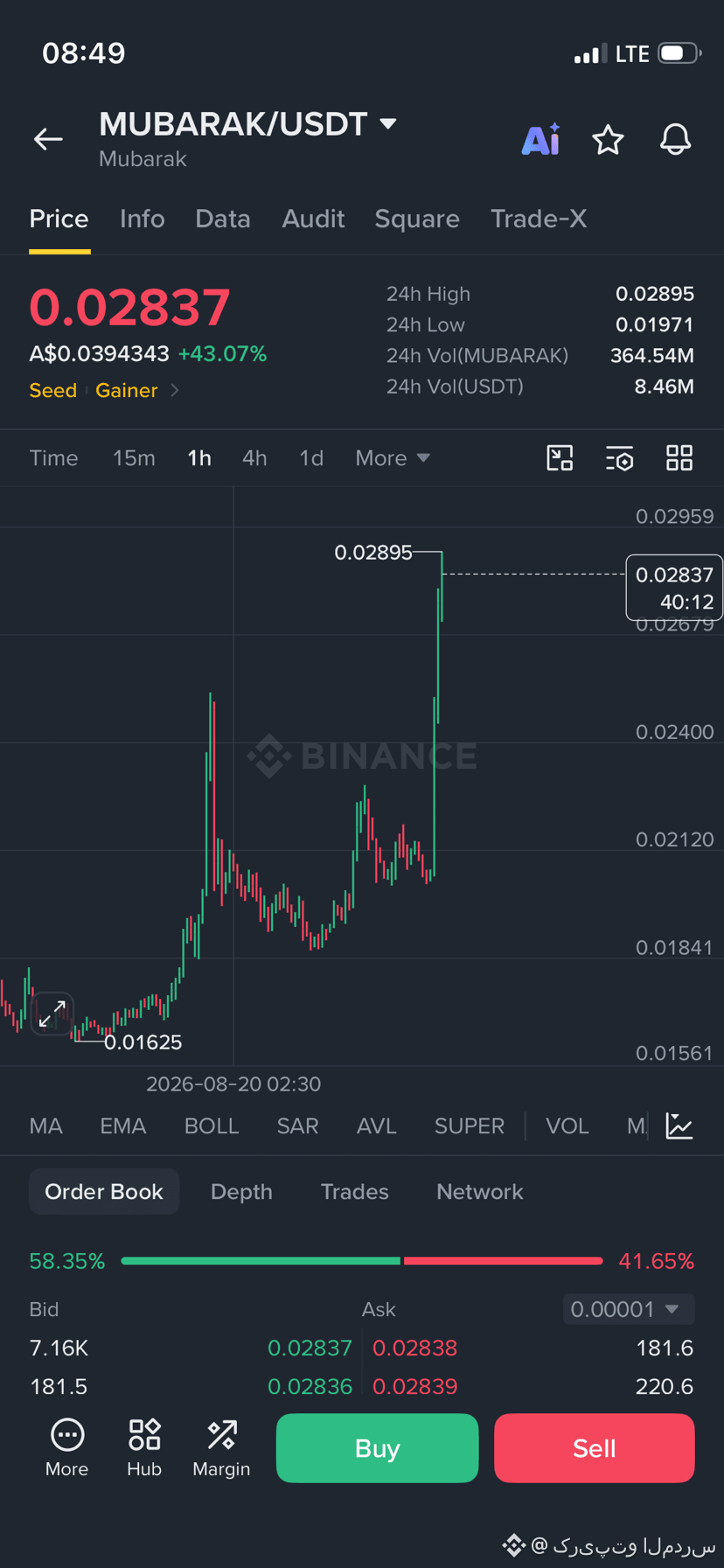
Task: Open the Hub icon
Action: click(144, 1448)
